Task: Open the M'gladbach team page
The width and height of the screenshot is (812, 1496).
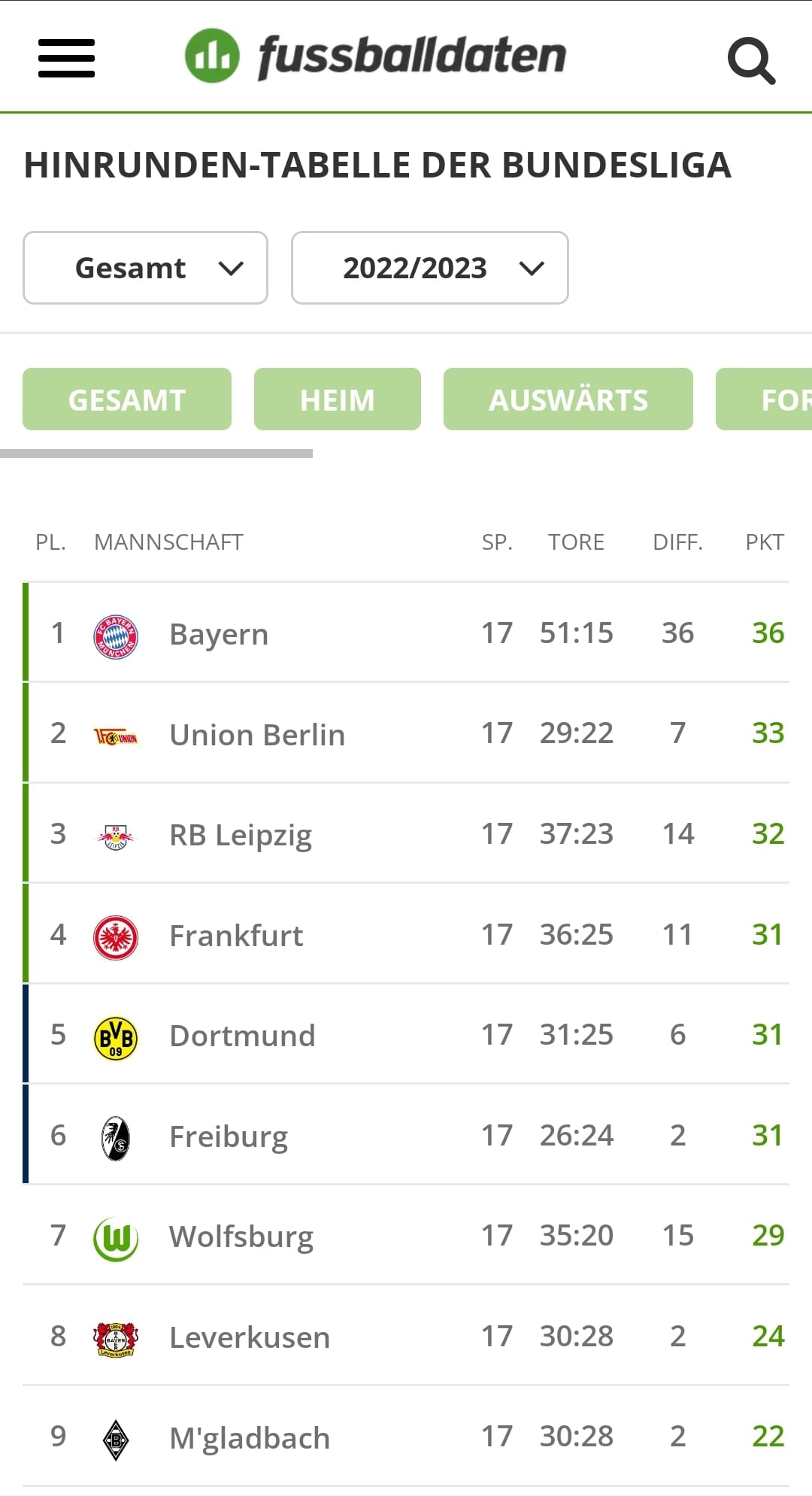Action: tap(250, 1438)
